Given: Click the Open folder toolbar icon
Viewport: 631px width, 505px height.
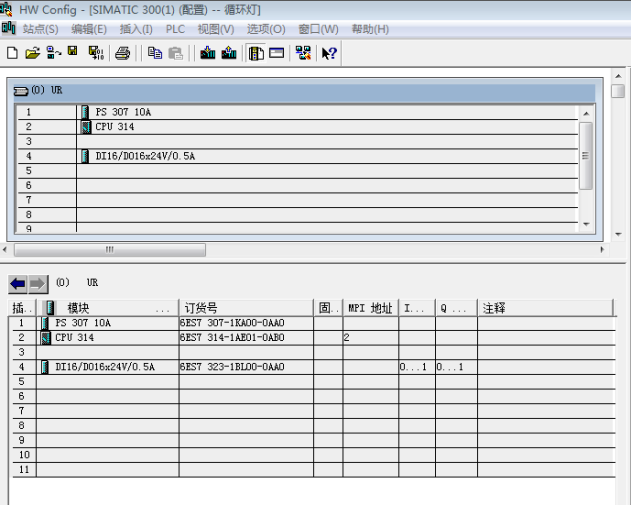Looking at the screenshot, I should click(32, 52).
